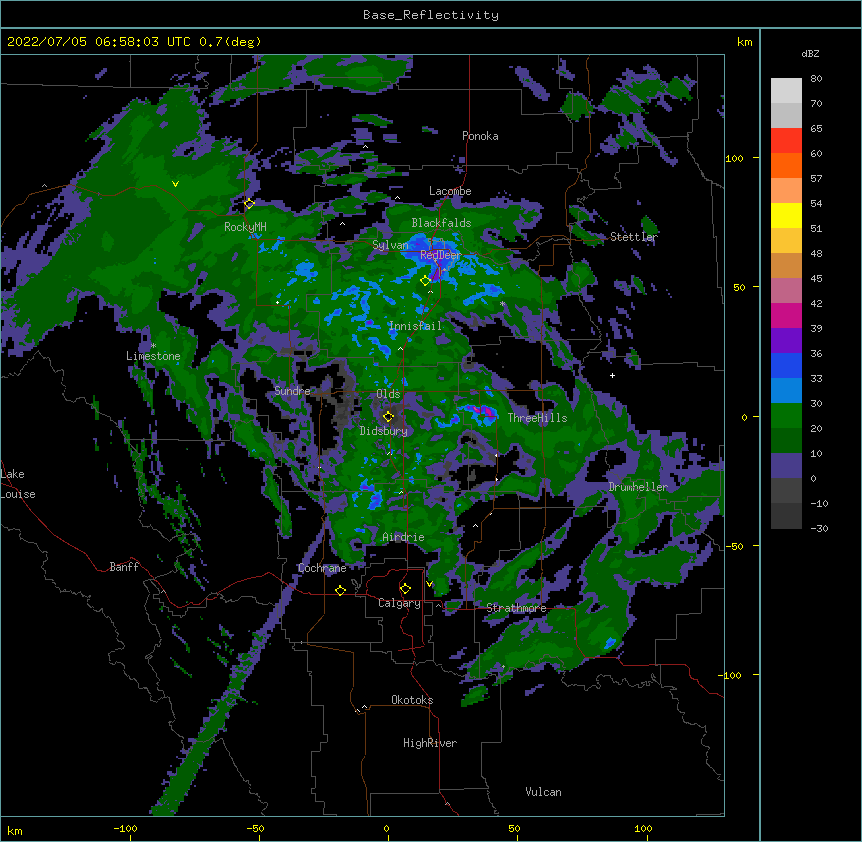Click the yellow V marker northwest of RockyMH
This screenshot has width=862, height=842.
pyautogui.click(x=175, y=184)
